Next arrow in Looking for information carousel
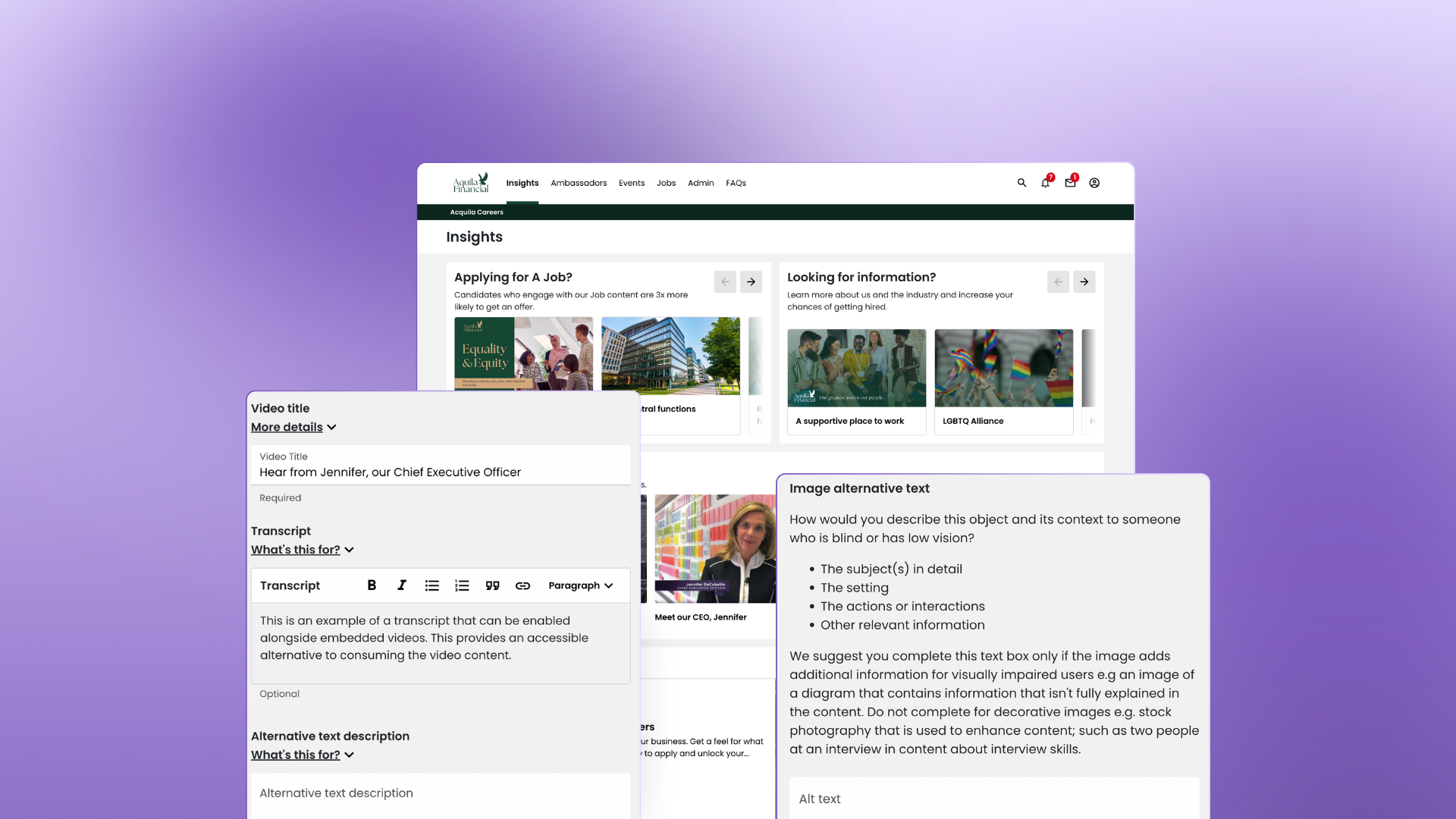Viewport: 1456px width, 819px height. coord(1084,281)
